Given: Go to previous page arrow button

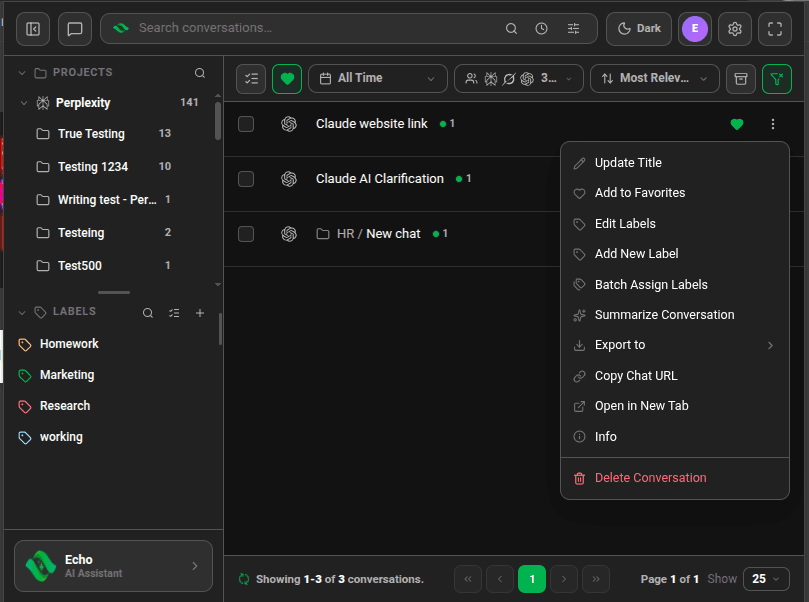Looking at the screenshot, I should pos(499,579).
